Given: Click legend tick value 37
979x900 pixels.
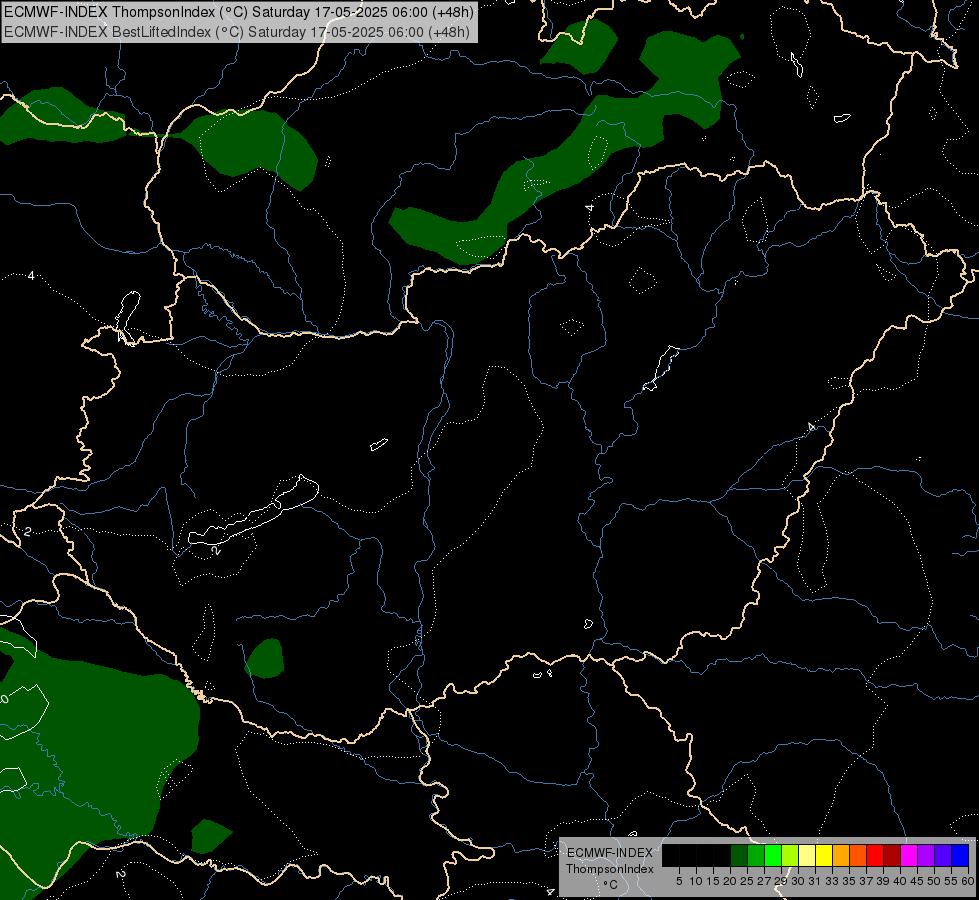Looking at the screenshot, I should [x=865, y=881].
